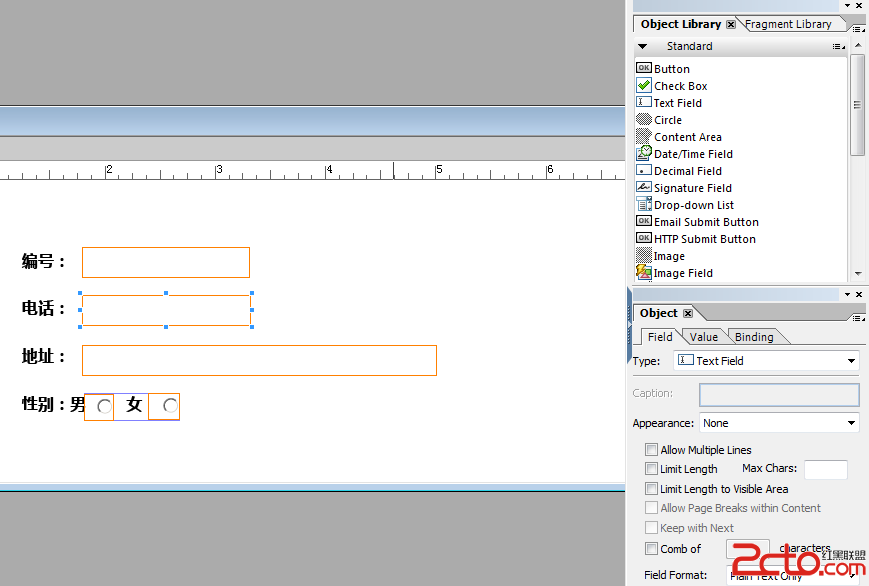The height and width of the screenshot is (586, 869).
Task: Select the Date/Time Field icon
Action: pyautogui.click(x=644, y=154)
